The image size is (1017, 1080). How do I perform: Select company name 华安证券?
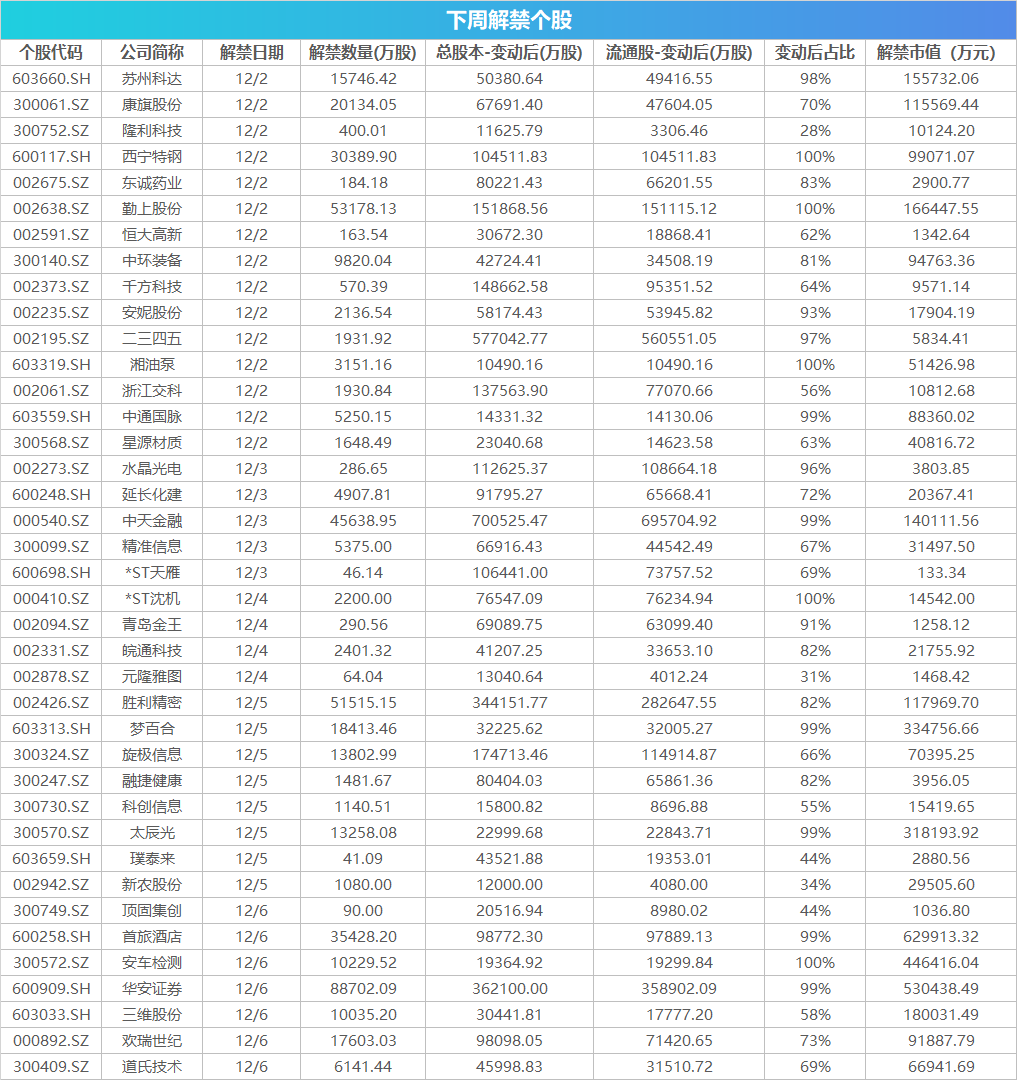[152, 989]
